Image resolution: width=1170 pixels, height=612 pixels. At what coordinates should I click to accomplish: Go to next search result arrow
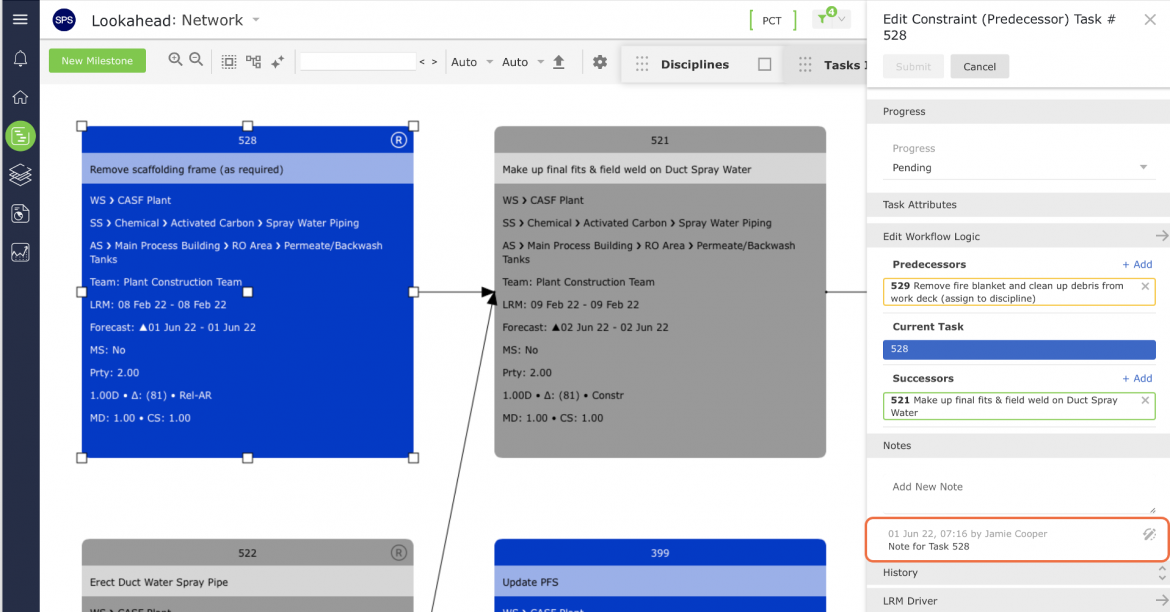(x=434, y=62)
